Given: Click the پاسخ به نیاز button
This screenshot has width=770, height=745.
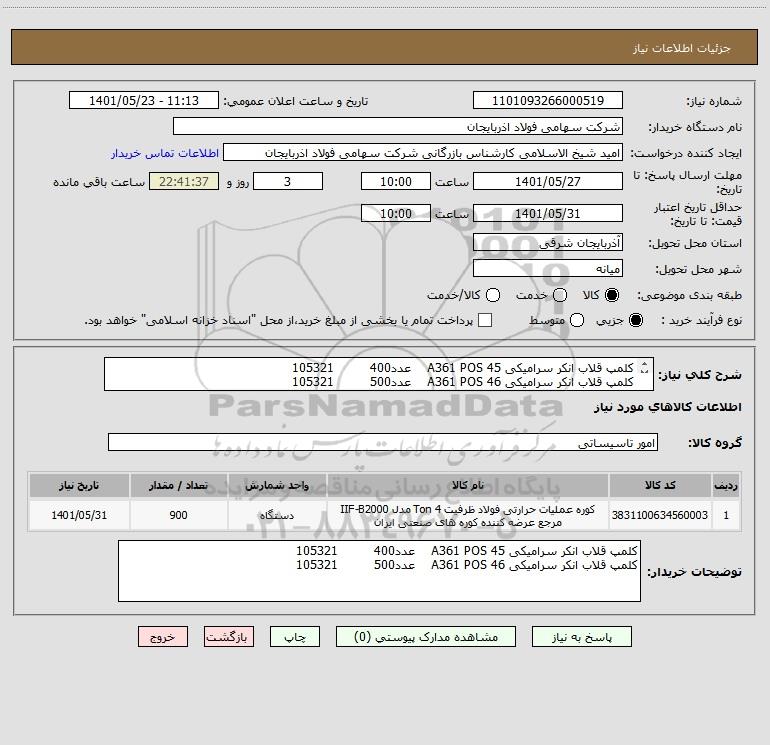Looking at the screenshot, I should 582,637.
